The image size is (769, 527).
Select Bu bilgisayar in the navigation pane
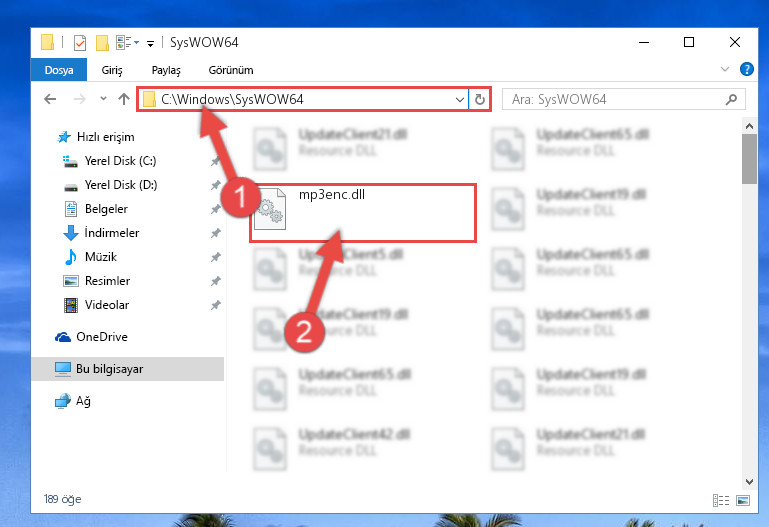tap(128, 369)
